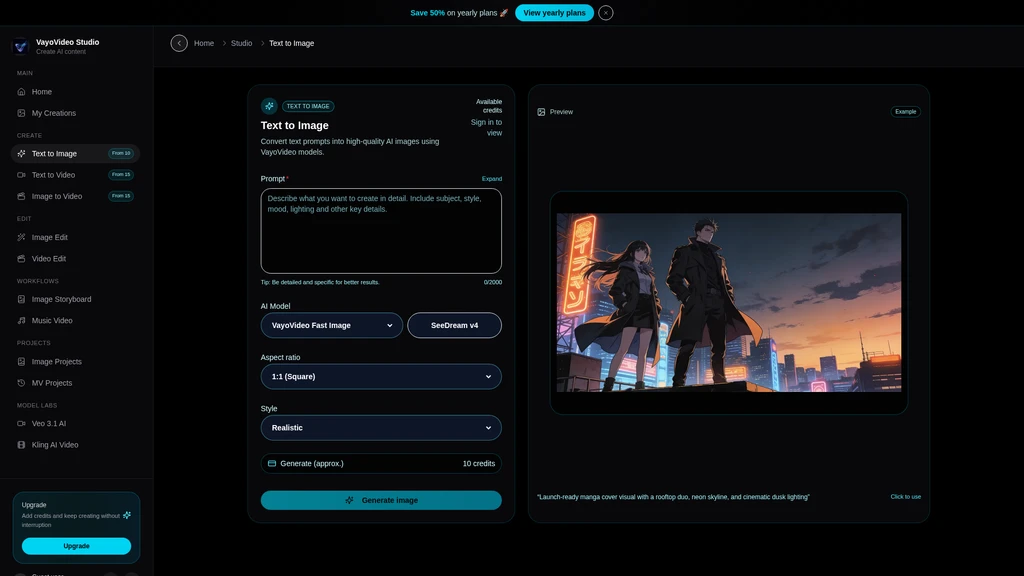Click the back arrow in breadcrumb bar
The height and width of the screenshot is (576, 1024).
point(179,43)
